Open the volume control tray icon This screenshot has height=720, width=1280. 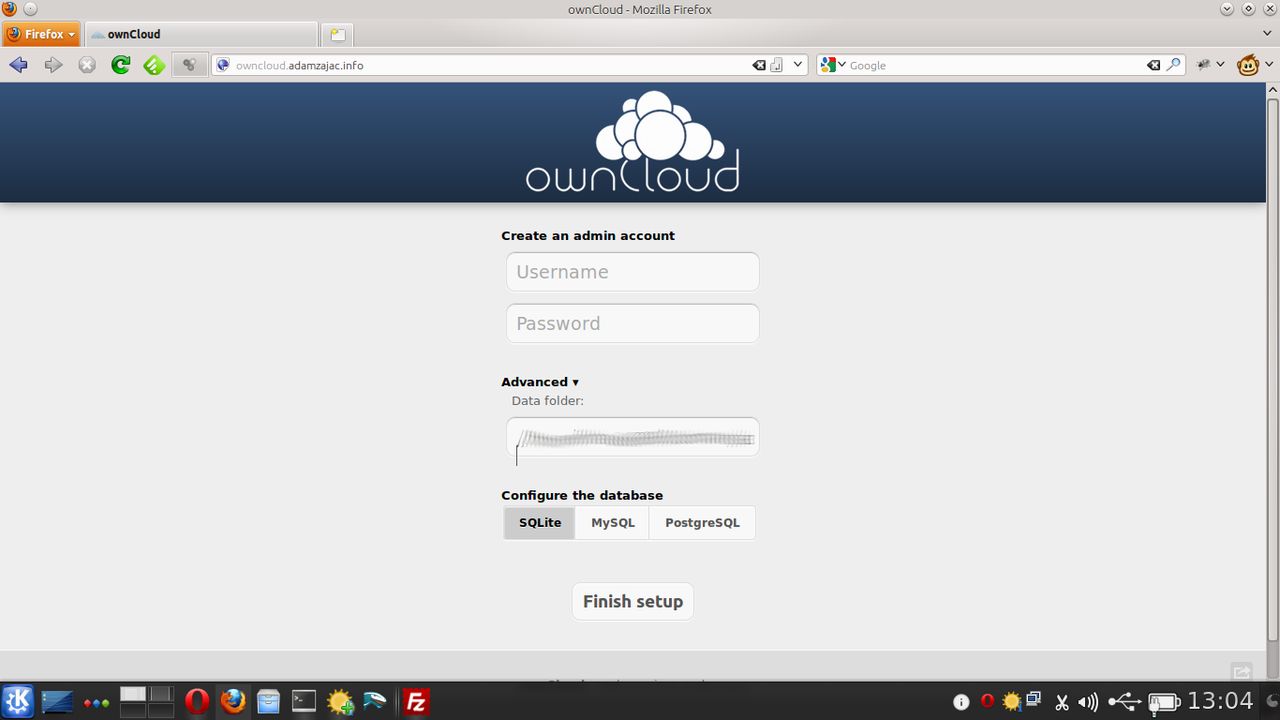pyautogui.click(x=1088, y=702)
